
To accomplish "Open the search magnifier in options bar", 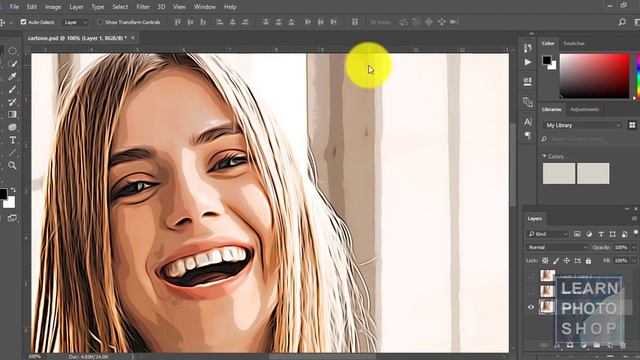I will [622, 22].
